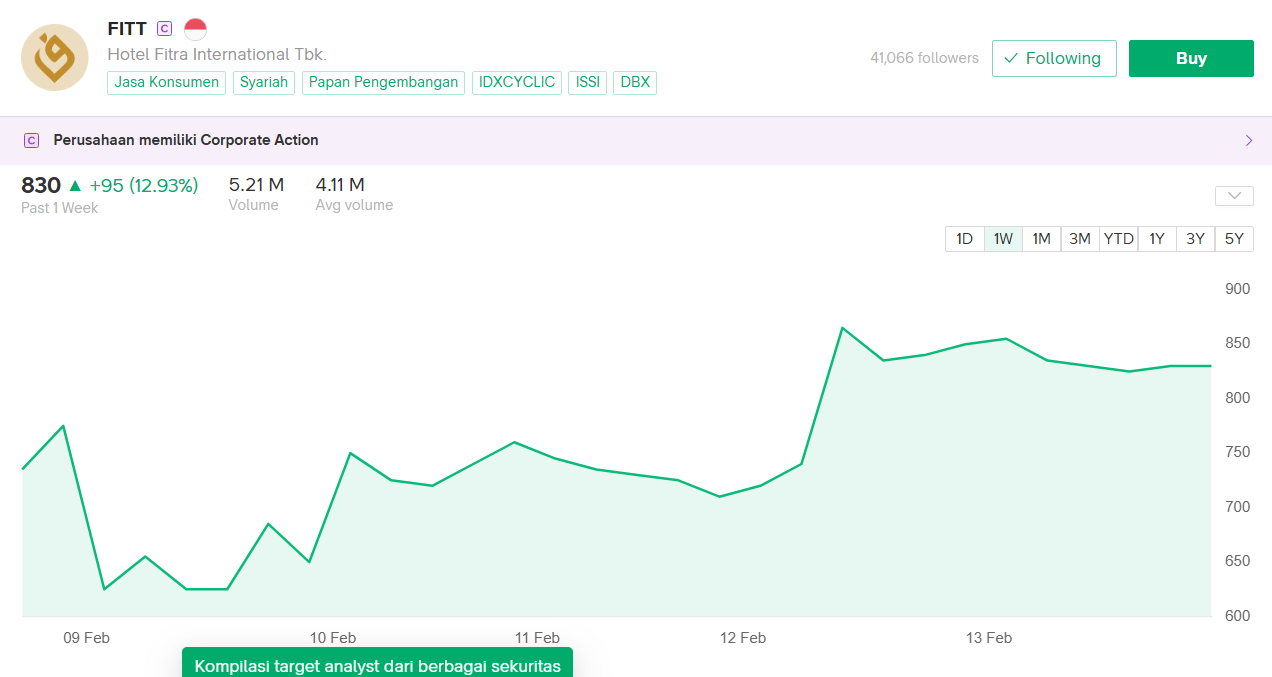The width and height of the screenshot is (1272, 677).
Task: Open the Jasa Konsumen sector tag
Action: tap(166, 82)
